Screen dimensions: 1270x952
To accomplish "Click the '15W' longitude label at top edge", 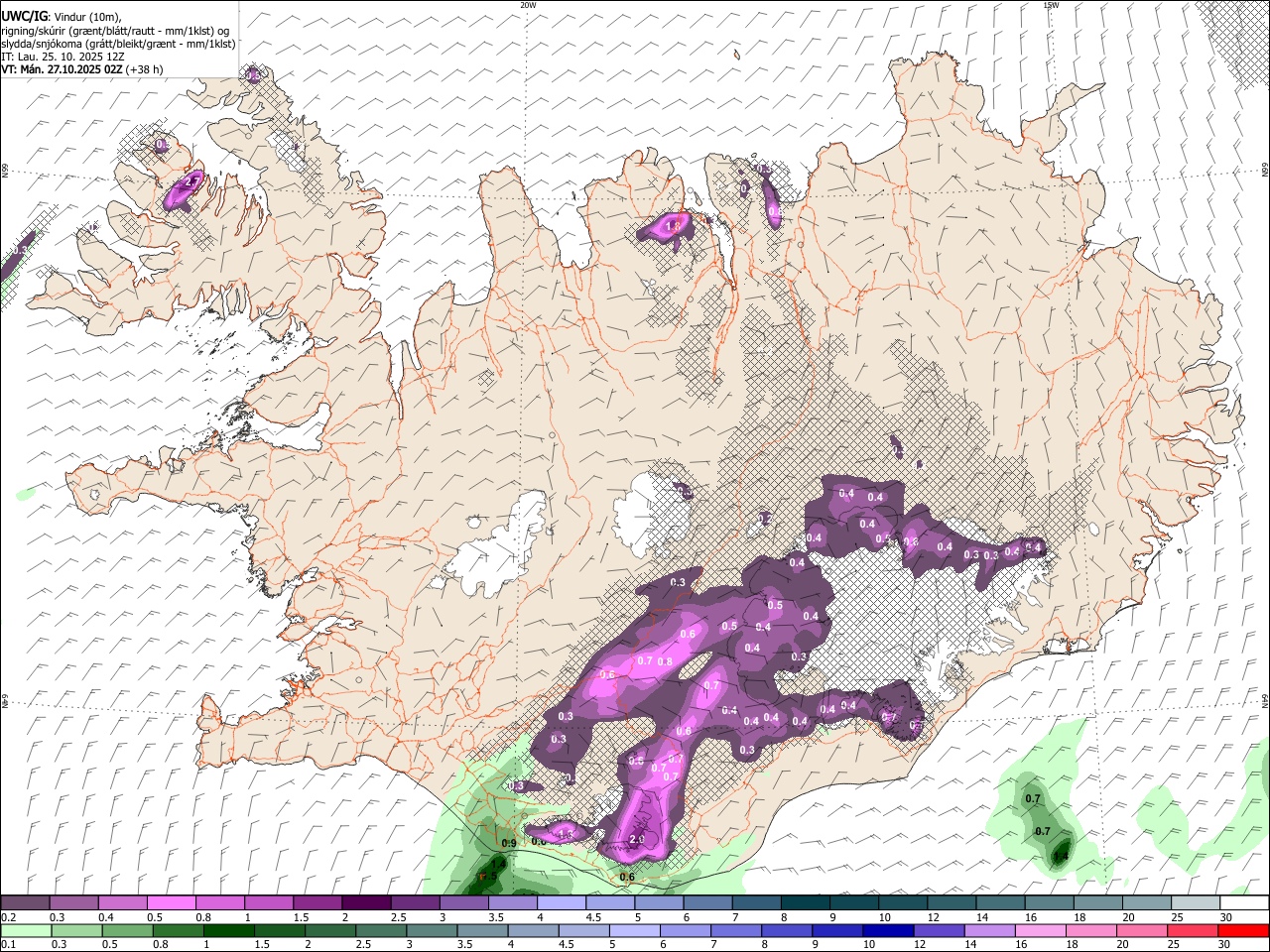I will (1051, 5).
